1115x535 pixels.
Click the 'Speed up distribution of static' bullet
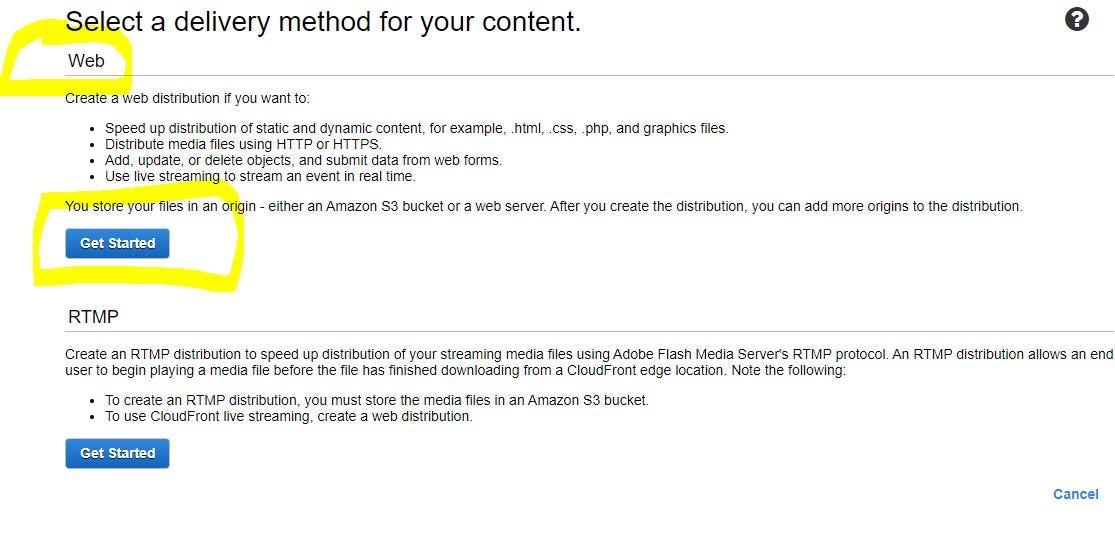[x=417, y=129]
